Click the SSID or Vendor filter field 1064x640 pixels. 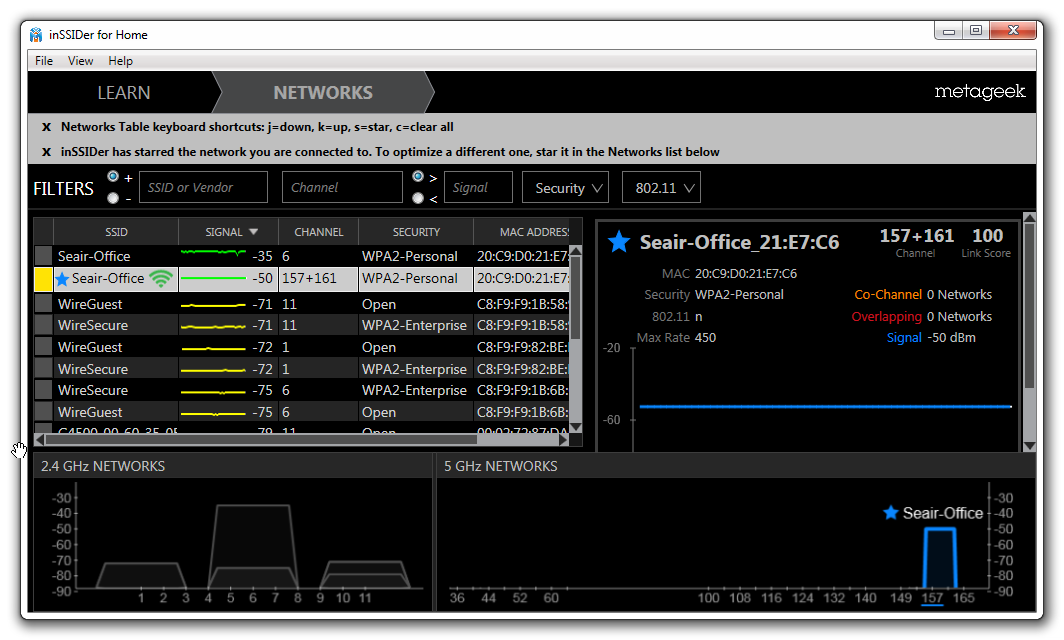point(203,187)
